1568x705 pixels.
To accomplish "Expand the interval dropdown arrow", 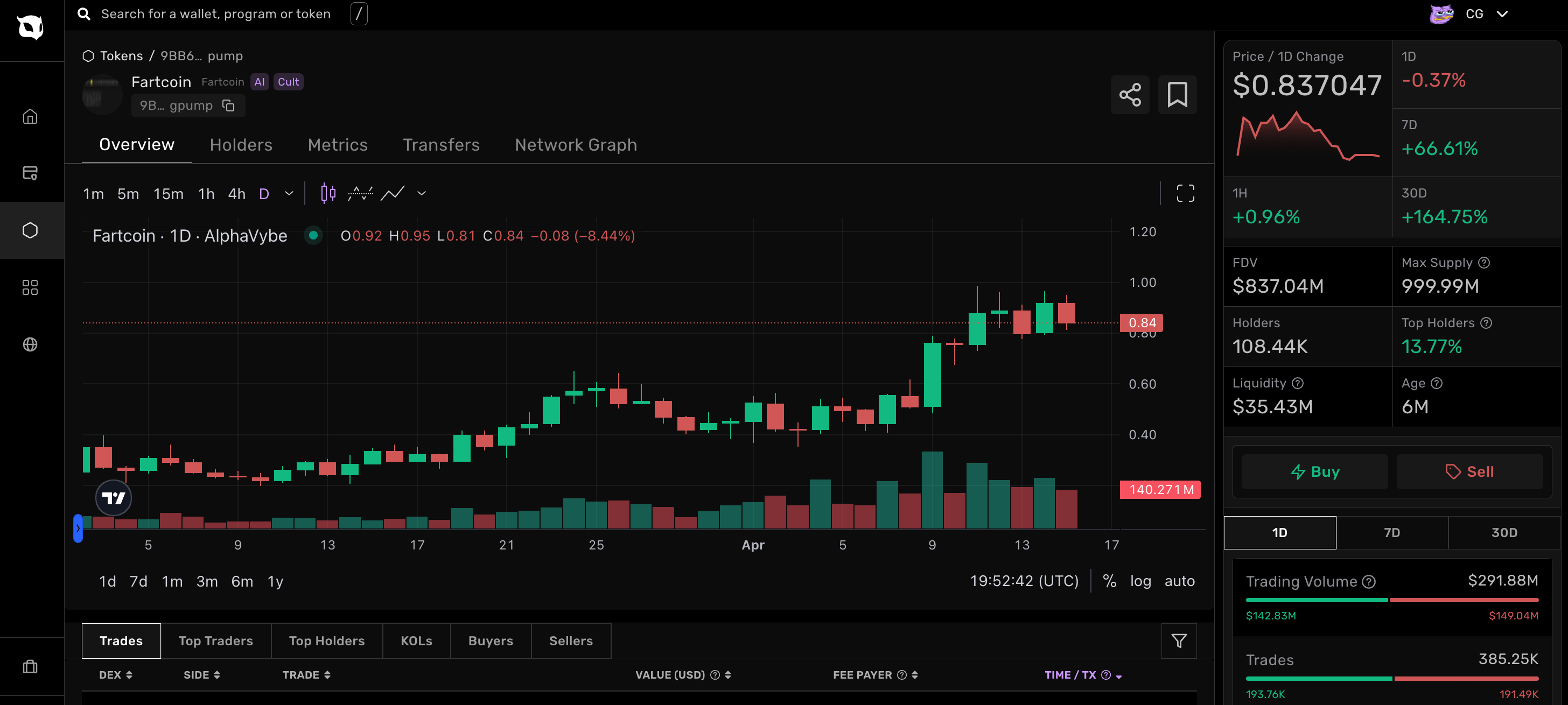I will pyautogui.click(x=289, y=193).
